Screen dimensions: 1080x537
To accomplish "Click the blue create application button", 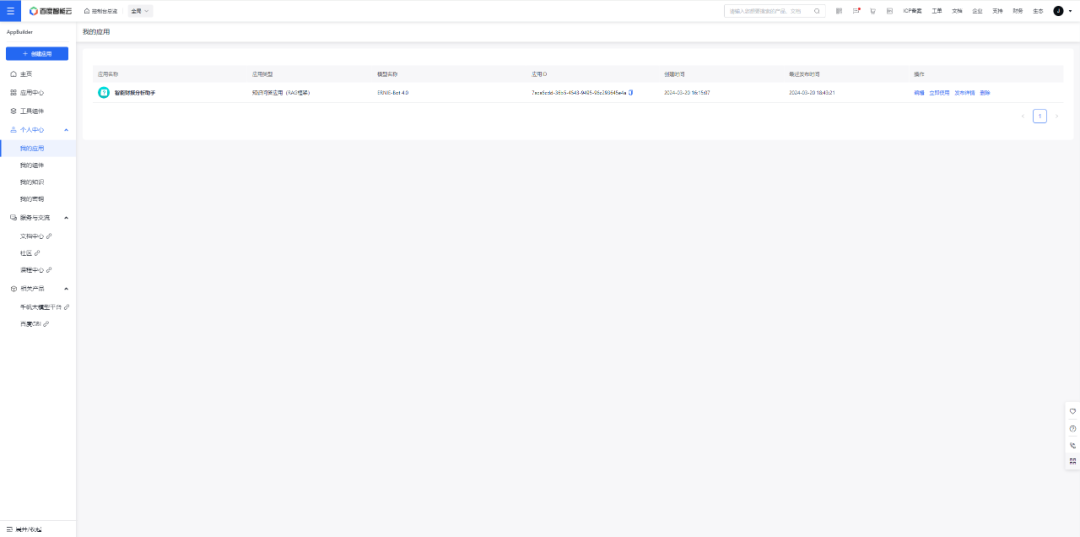I will (37, 54).
